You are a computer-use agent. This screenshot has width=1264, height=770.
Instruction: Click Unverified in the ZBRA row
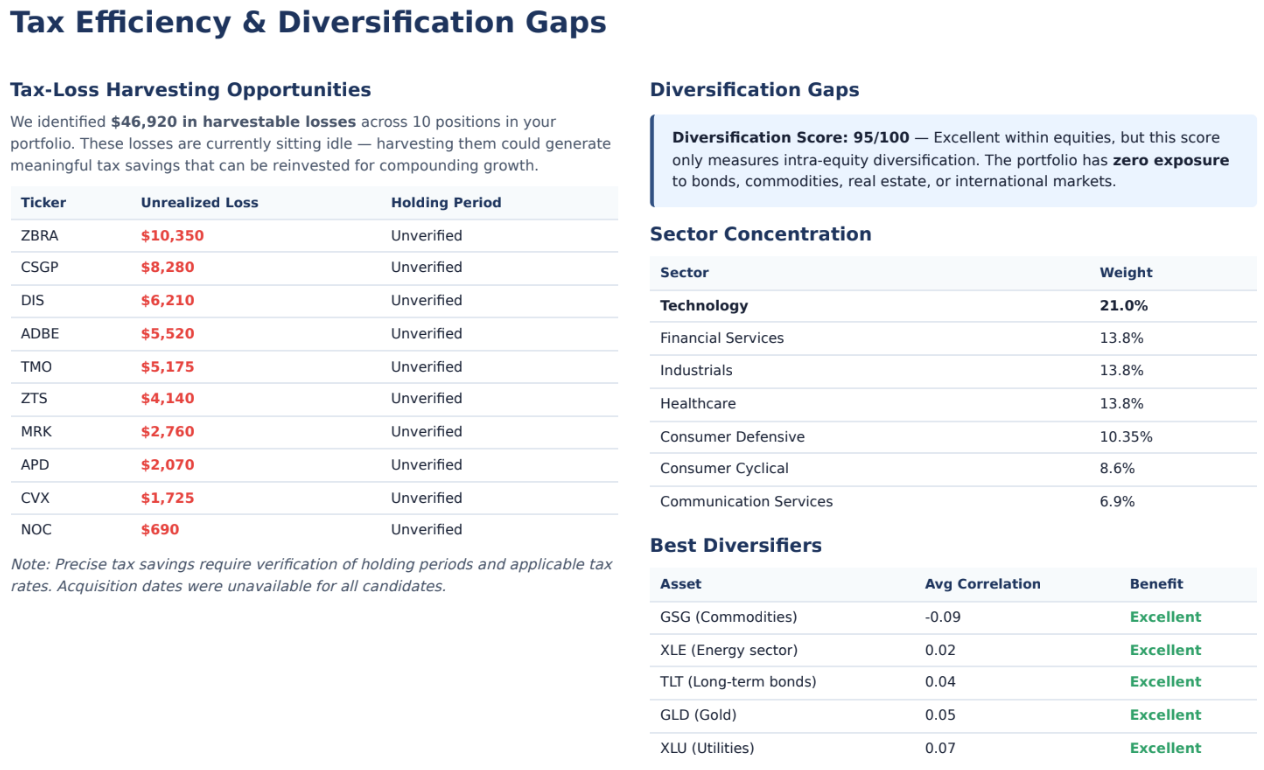coord(427,236)
